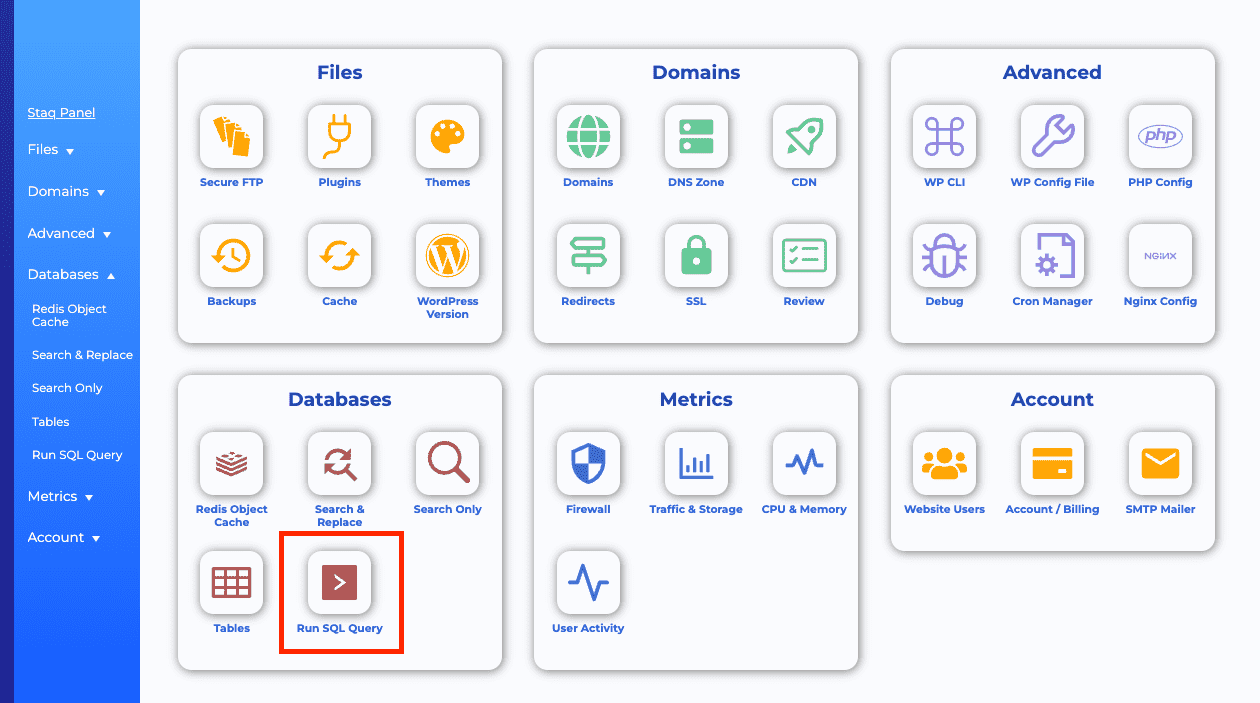Select the SSL padlock icon

click(695, 255)
